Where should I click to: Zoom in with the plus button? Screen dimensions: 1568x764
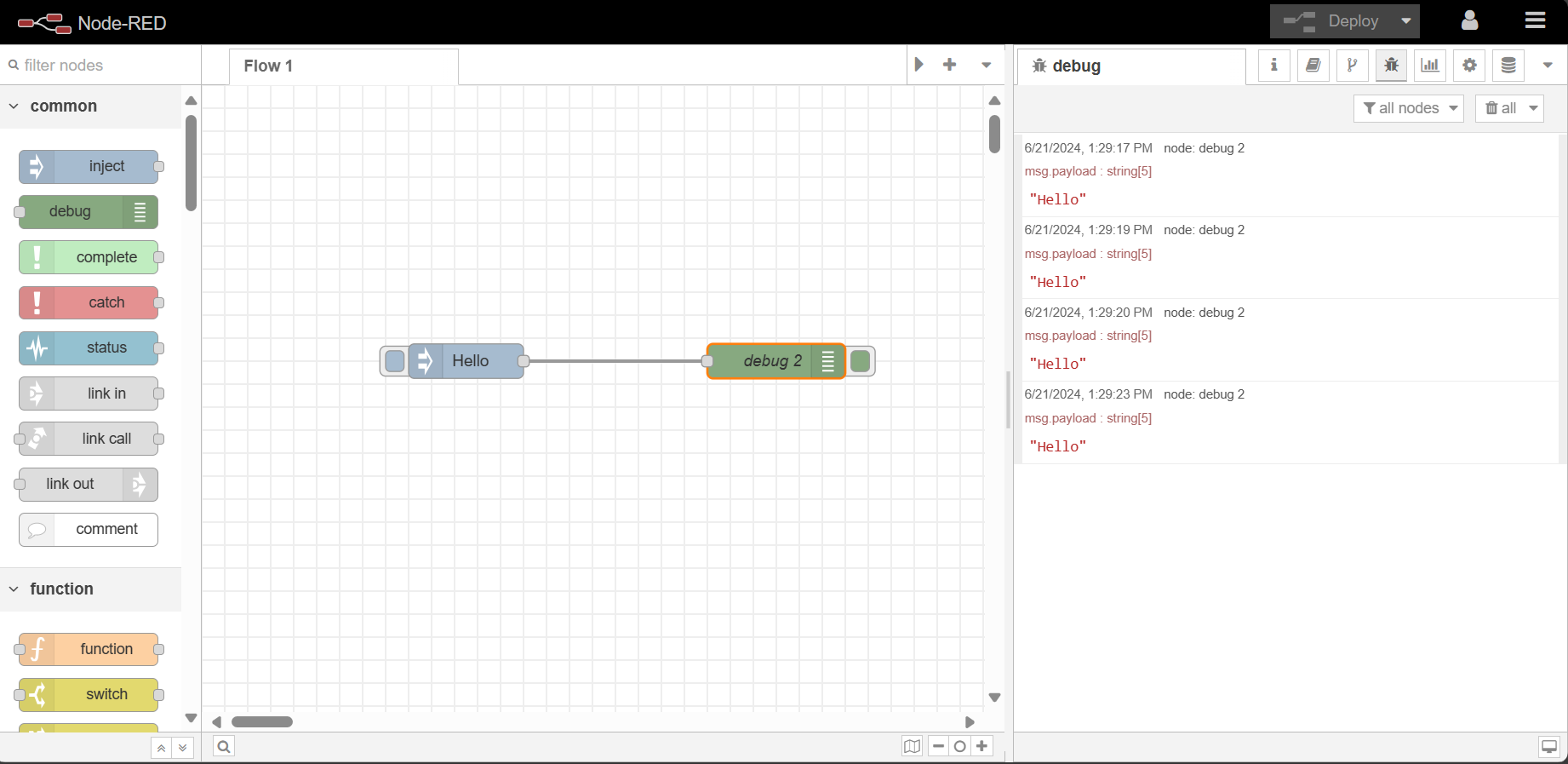[x=982, y=747]
